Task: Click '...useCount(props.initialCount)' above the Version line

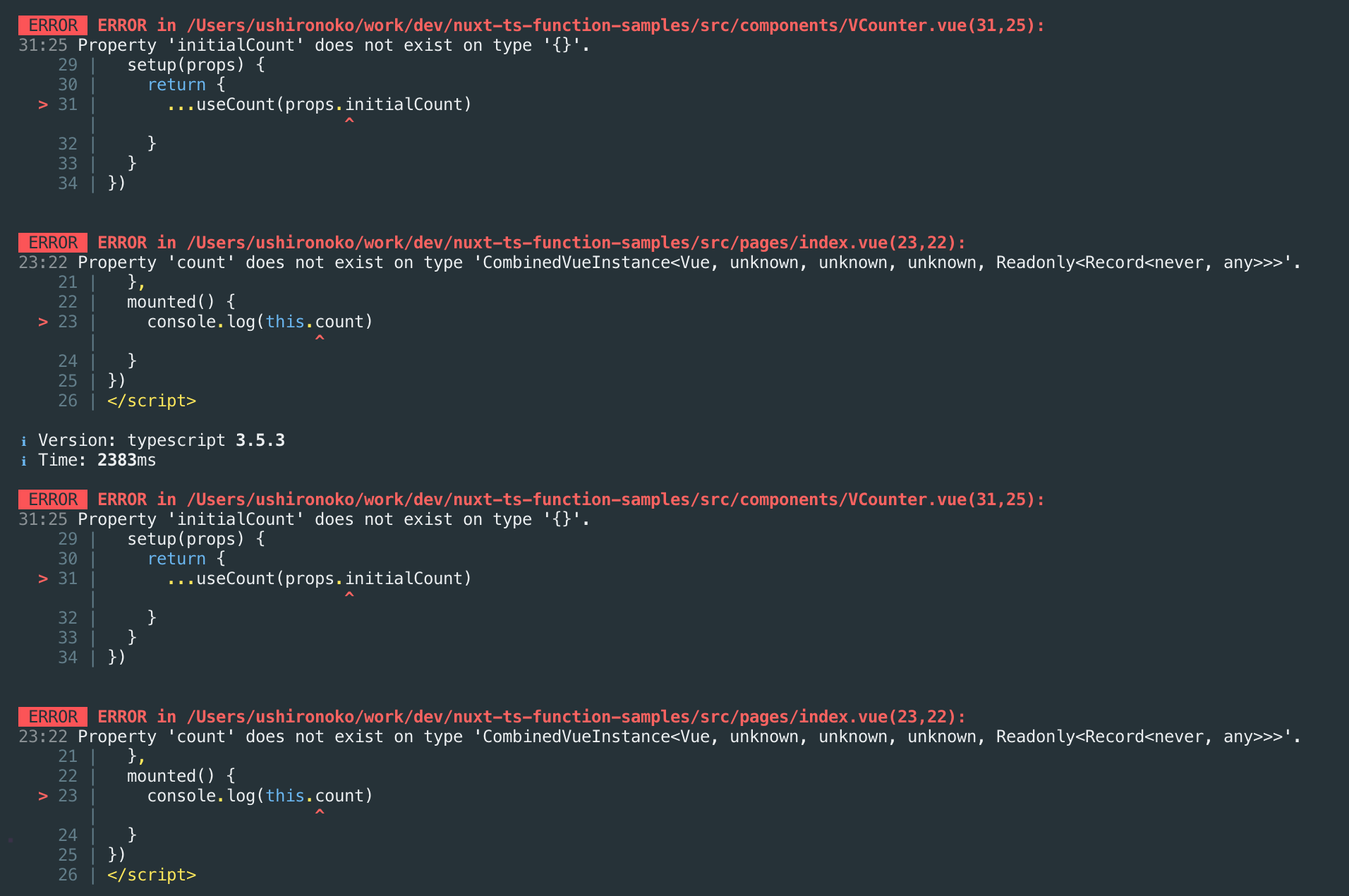Action: click(319, 104)
